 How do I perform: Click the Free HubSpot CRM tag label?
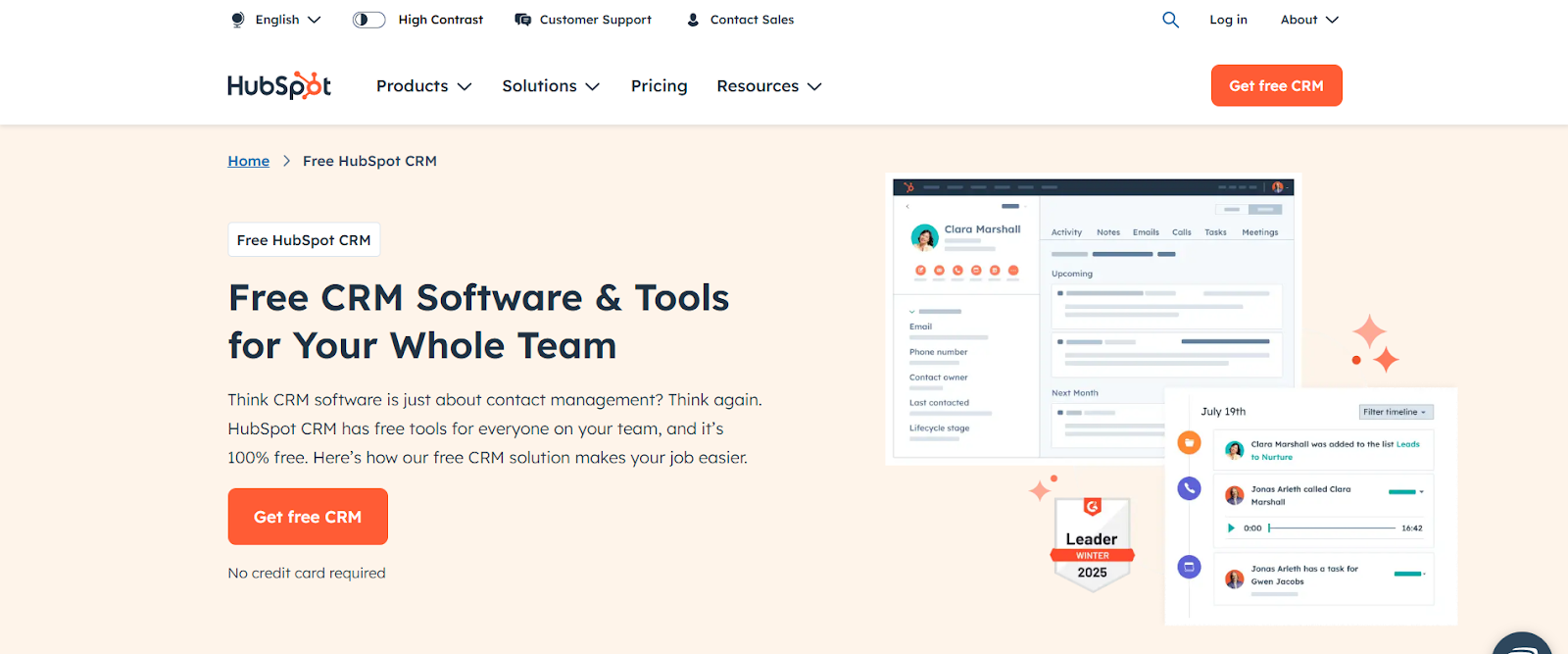pyautogui.click(x=304, y=240)
